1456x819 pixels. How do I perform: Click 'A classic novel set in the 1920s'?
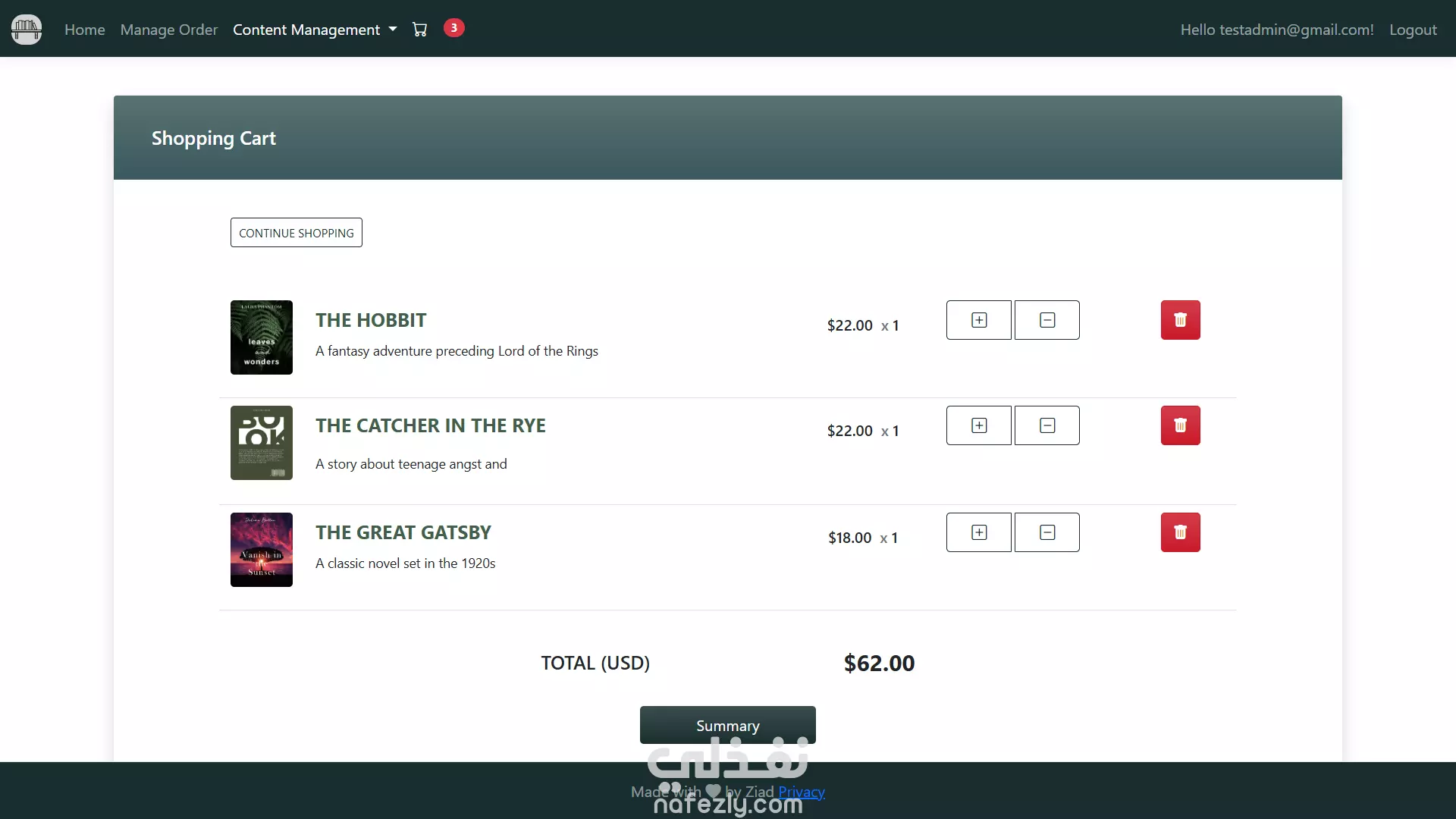tap(405, 563)
